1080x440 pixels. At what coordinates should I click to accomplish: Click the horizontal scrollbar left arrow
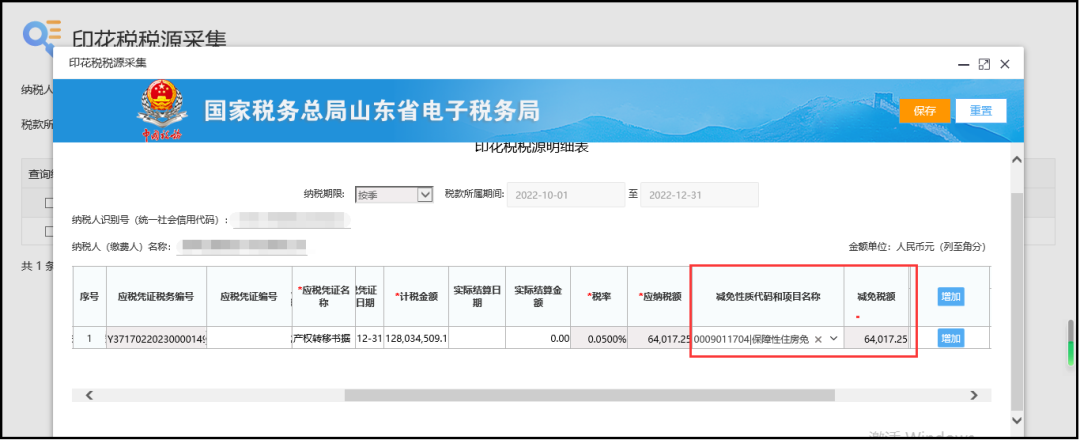(89, 395)
